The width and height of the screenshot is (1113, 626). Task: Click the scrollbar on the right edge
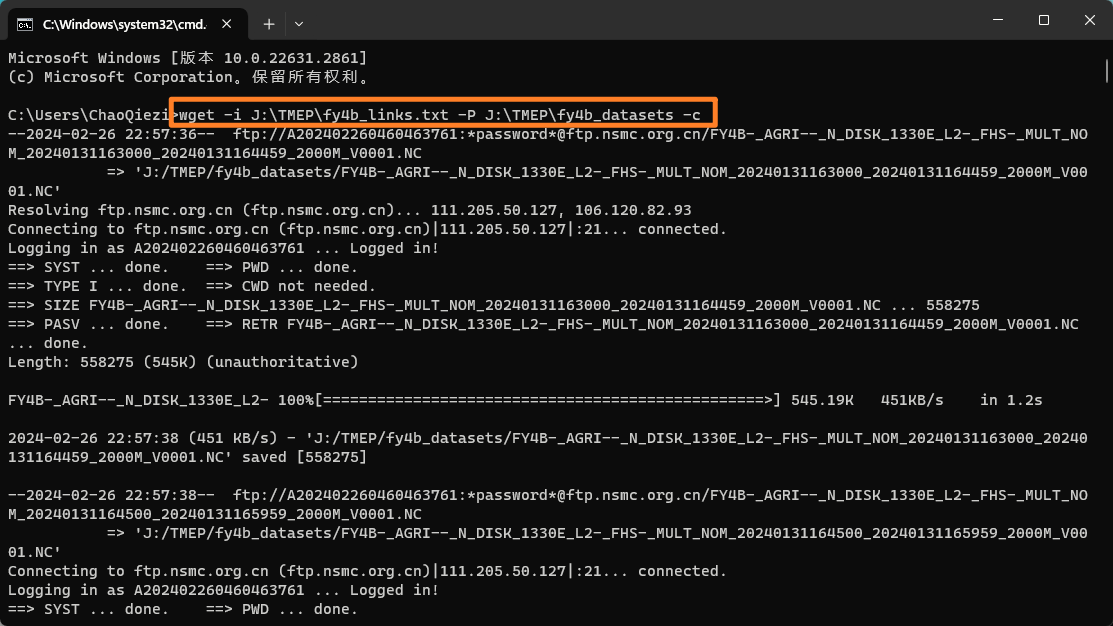[x=1106, y=70]
